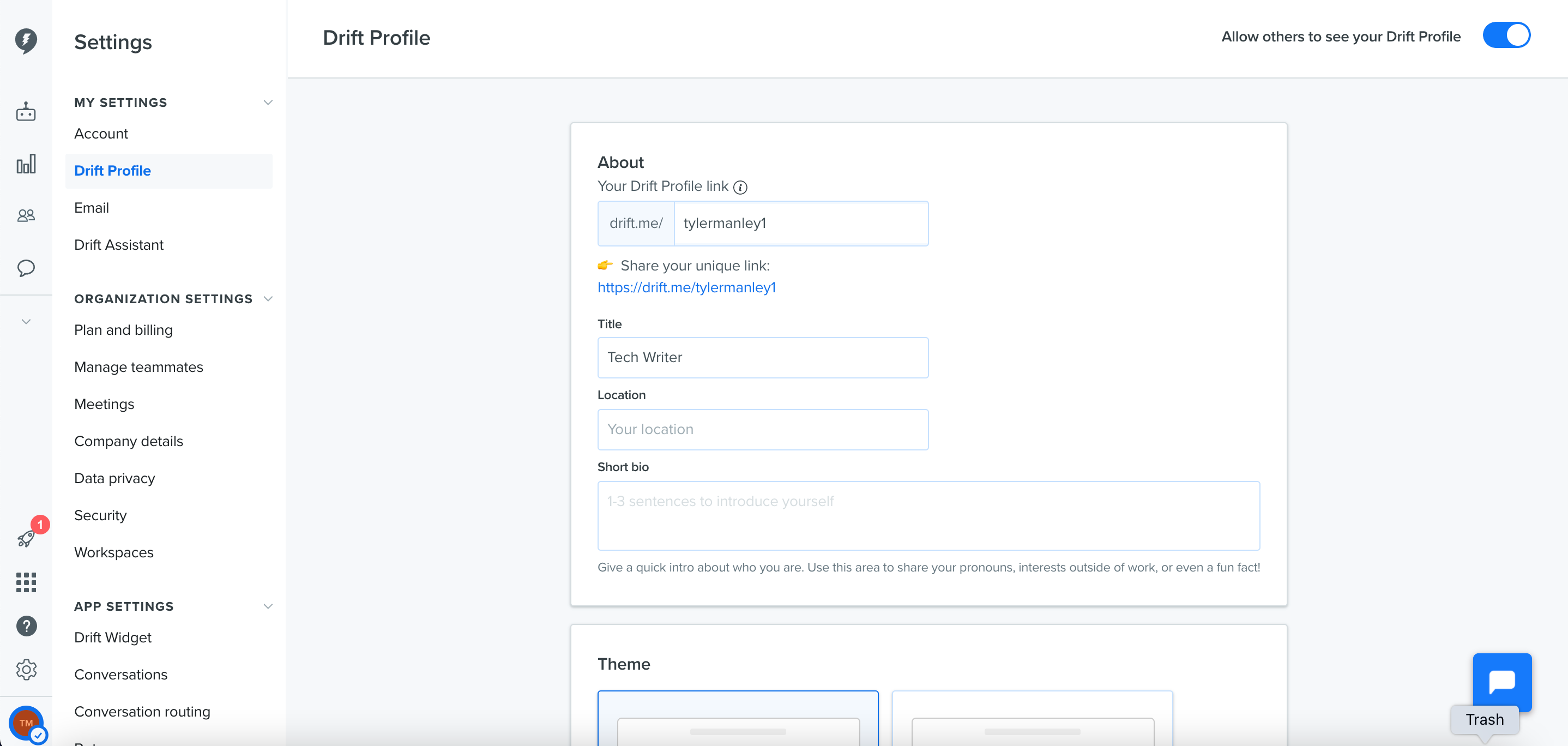Edit the tylermanley1 profile link field
1568x746 pixels.
(x=801, y=224)
